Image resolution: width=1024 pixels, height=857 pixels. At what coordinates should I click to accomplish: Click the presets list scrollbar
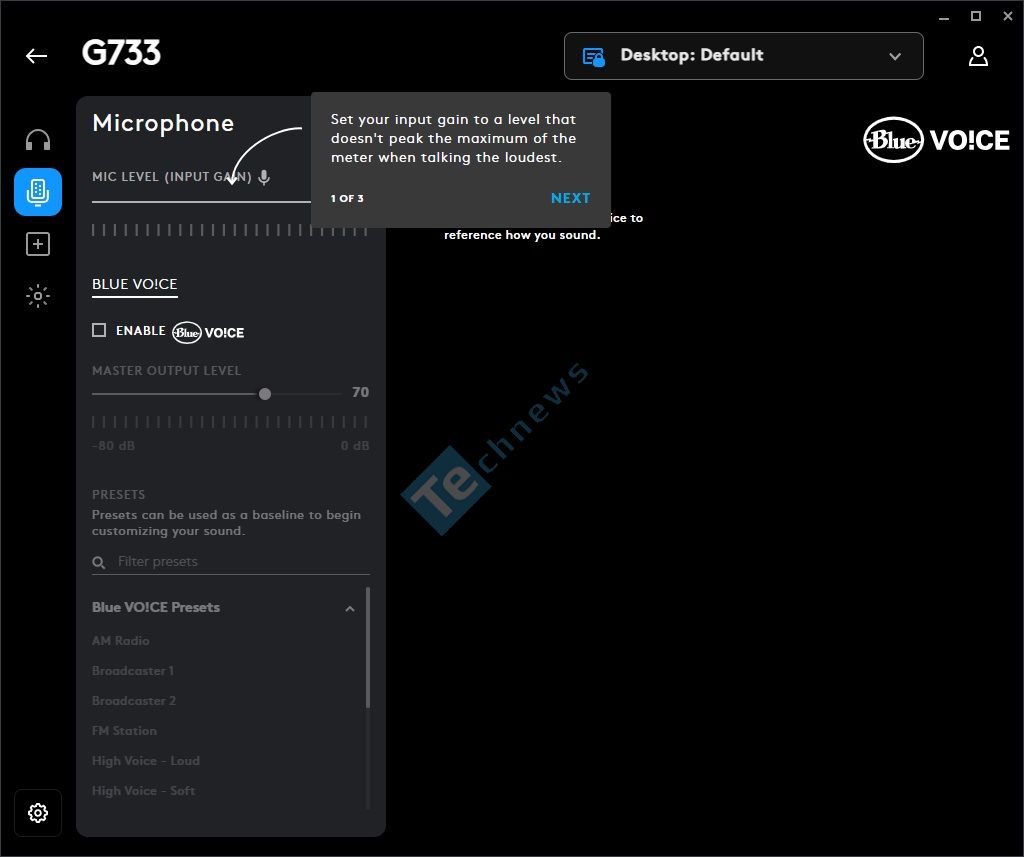coord(368,647)
